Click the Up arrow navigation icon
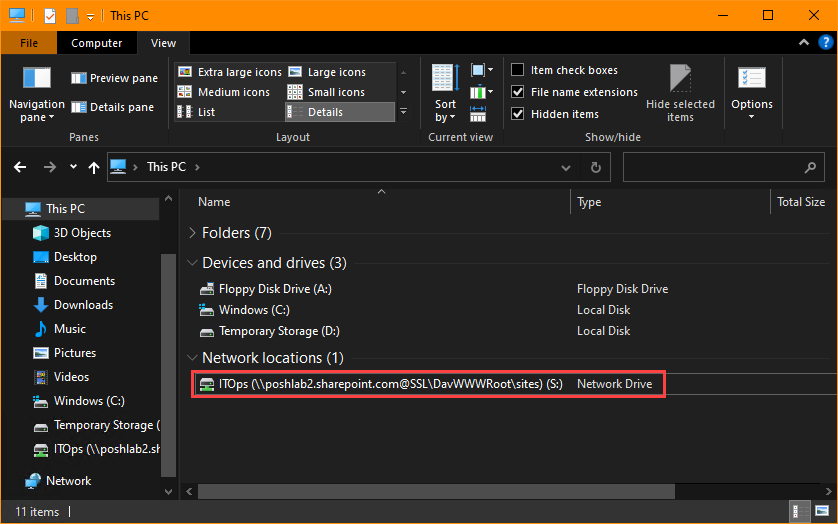 pyautogui.click(x=94, y=168)
